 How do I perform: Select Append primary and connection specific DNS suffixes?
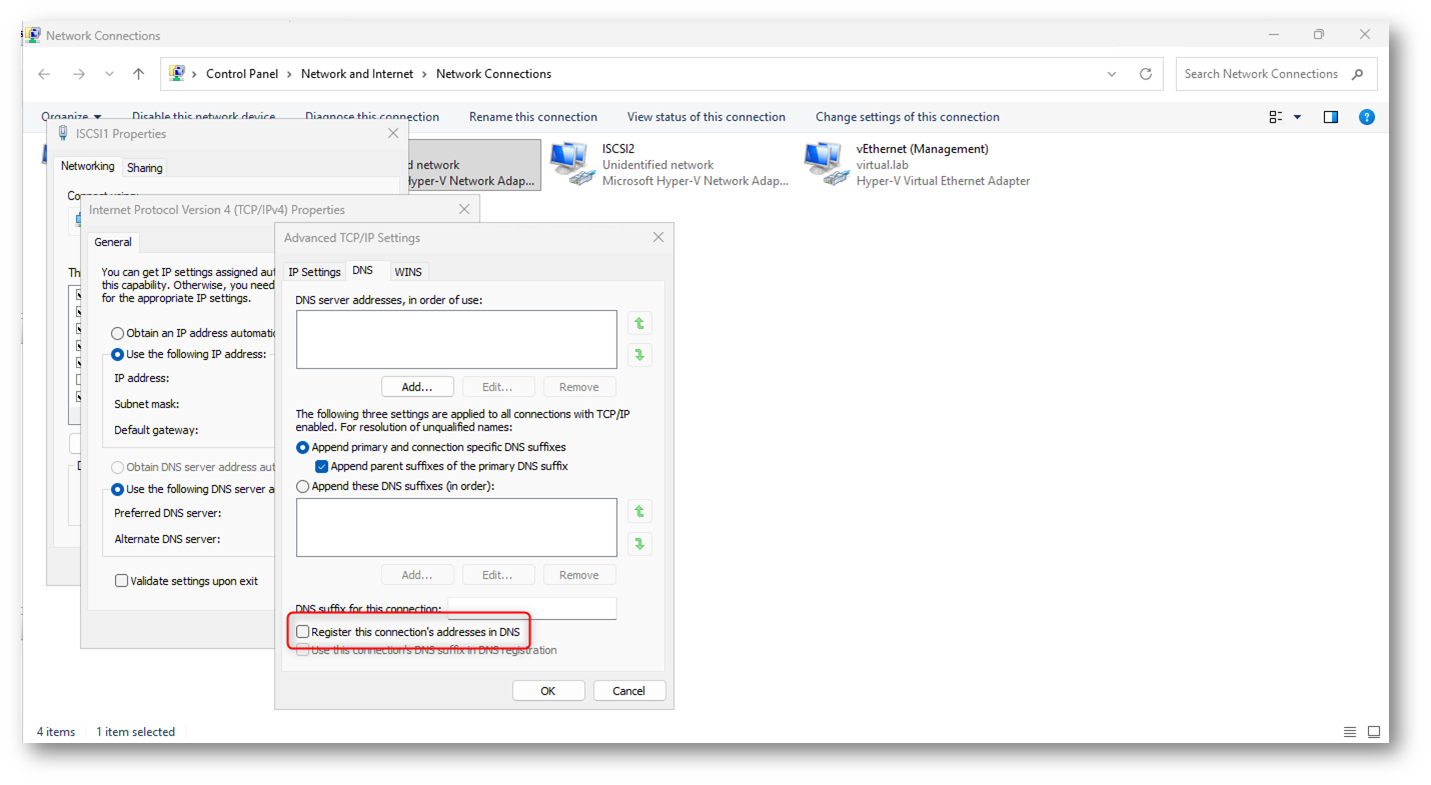point(302,447)
